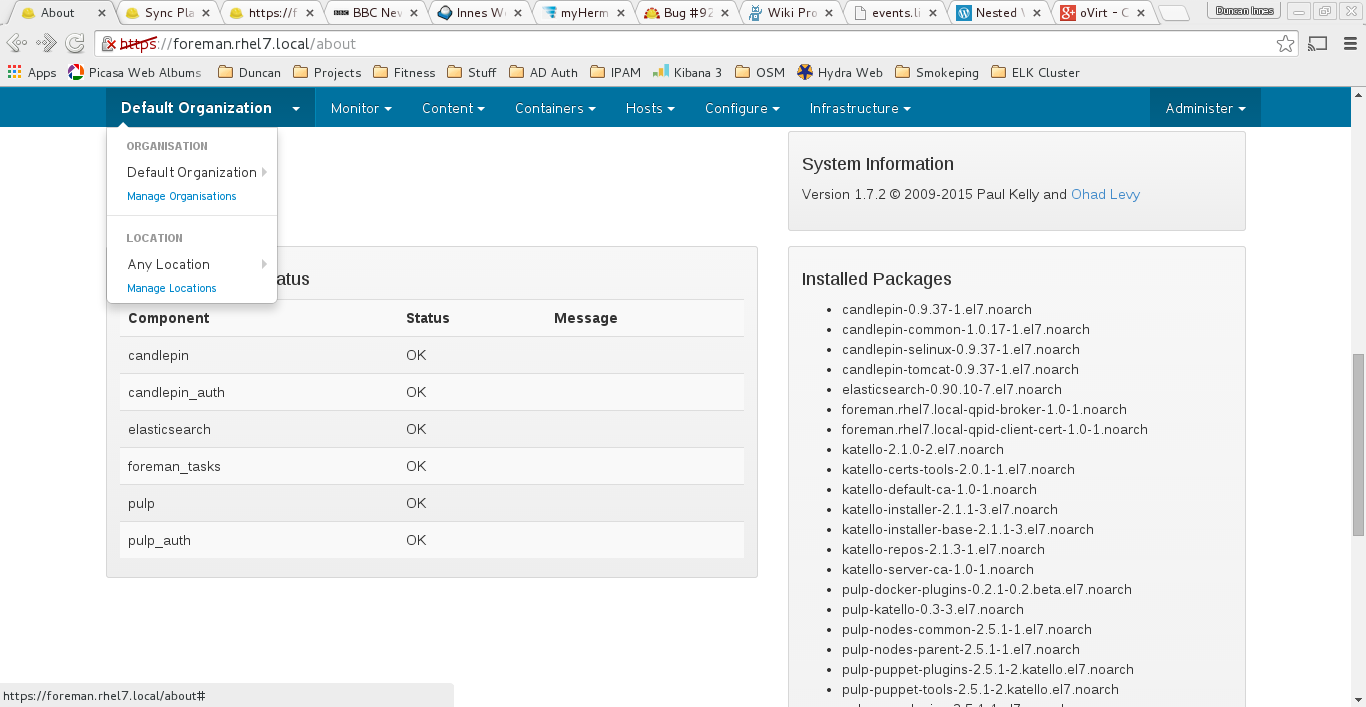Open the Content dropdown menu

pos(453,108)
